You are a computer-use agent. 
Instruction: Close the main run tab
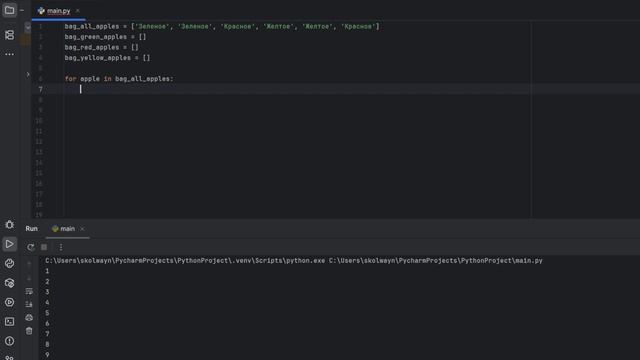click(x=82, y=229)
